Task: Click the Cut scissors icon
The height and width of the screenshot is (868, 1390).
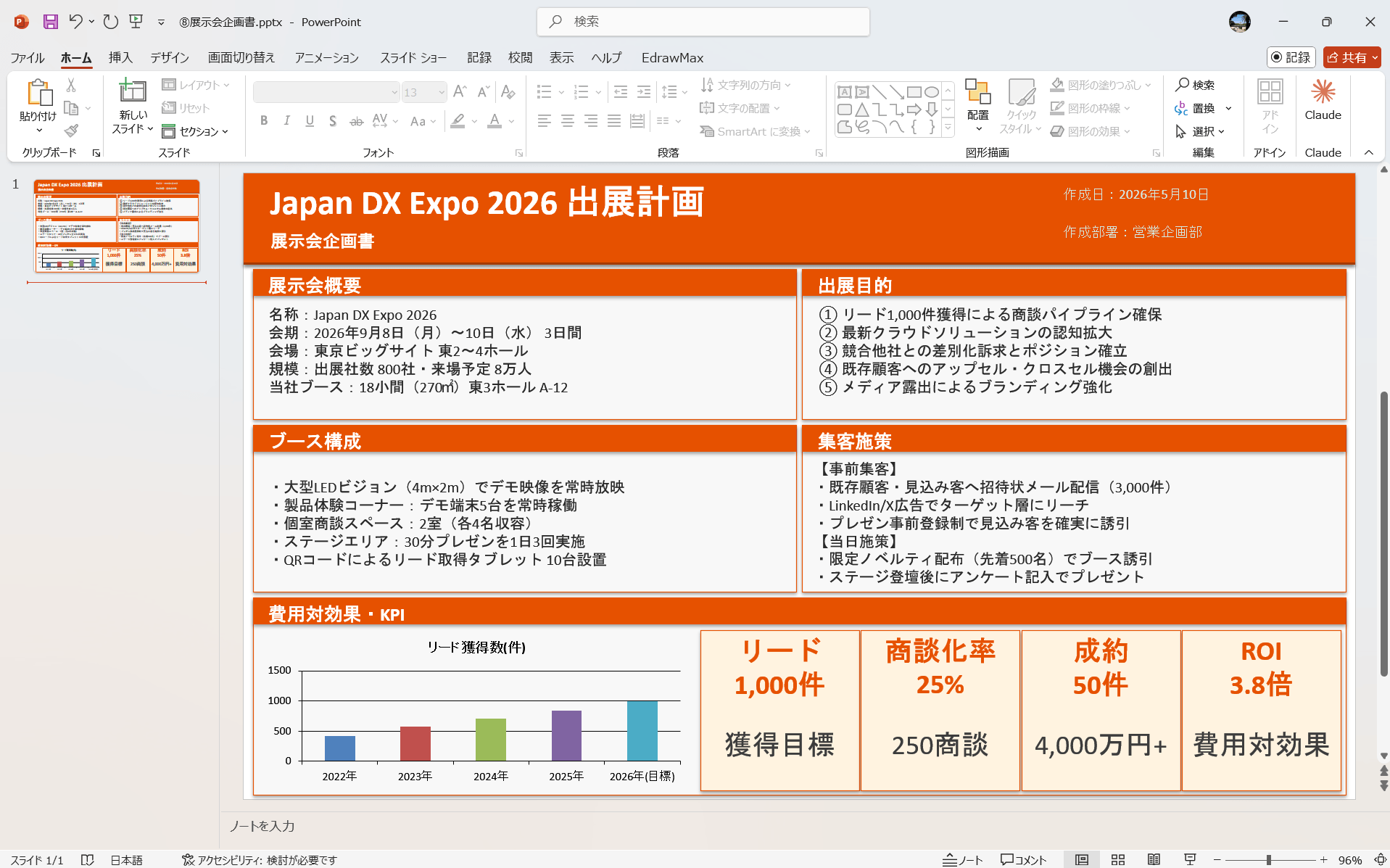Action: [x=71, y=85]
